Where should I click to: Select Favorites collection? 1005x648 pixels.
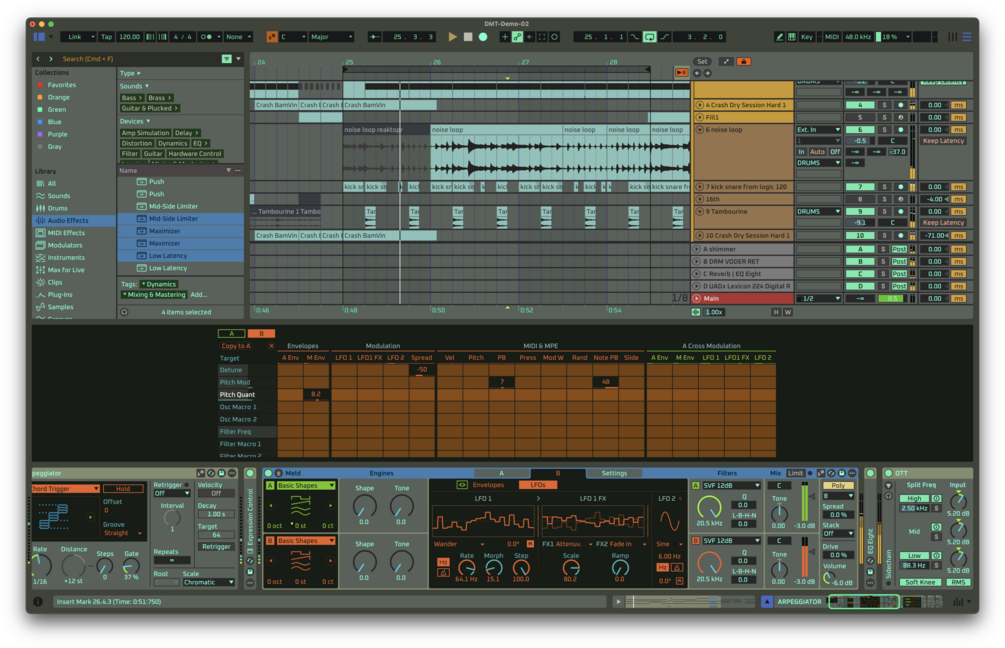[x=62, y=85]
